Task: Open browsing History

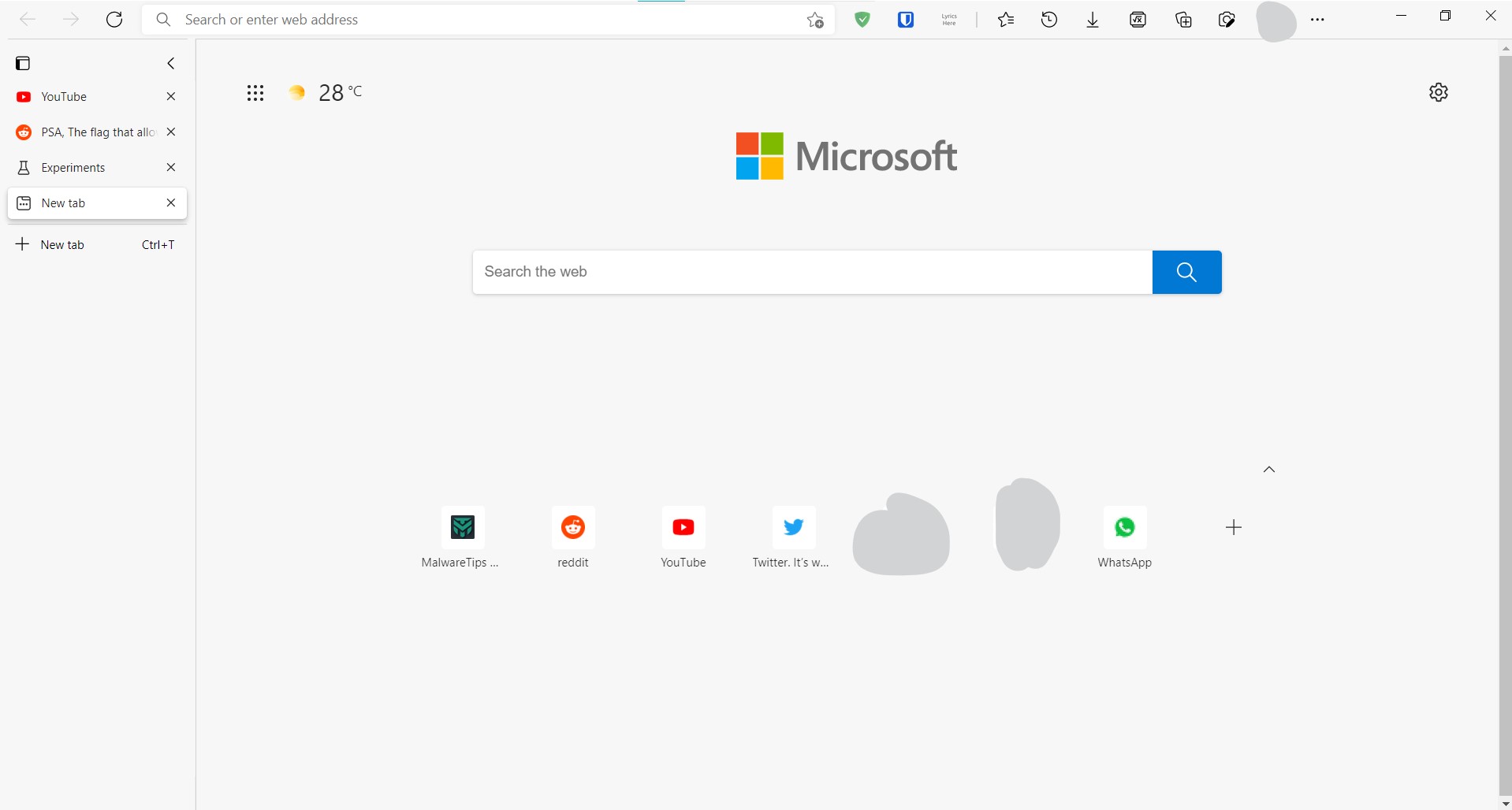Action: pyautogui.click(x=1049, y=20)
